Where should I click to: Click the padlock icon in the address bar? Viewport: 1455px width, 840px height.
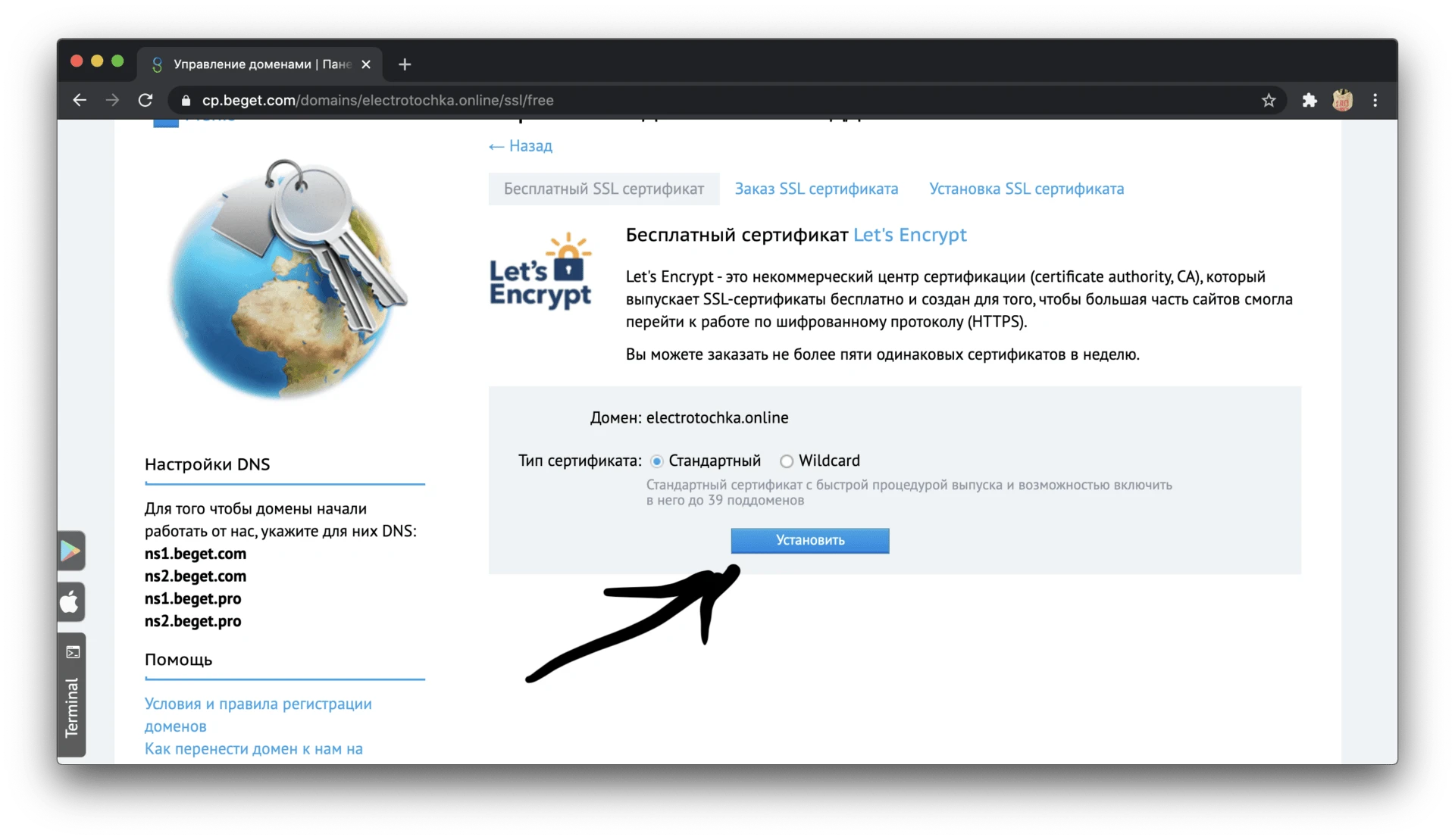pos(186,101)
